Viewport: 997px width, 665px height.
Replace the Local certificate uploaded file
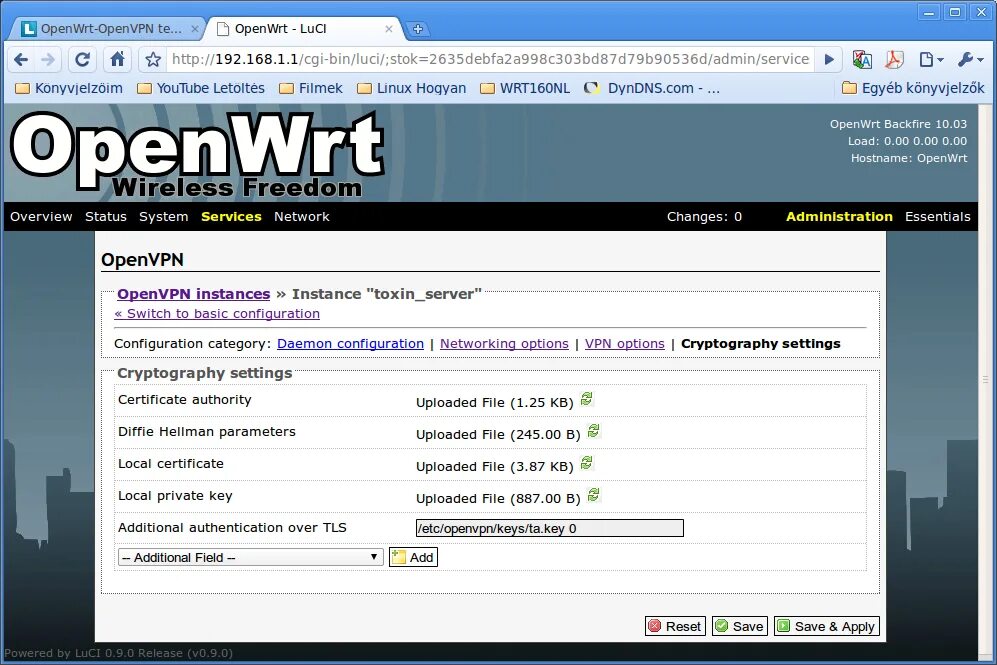(587, 463)
